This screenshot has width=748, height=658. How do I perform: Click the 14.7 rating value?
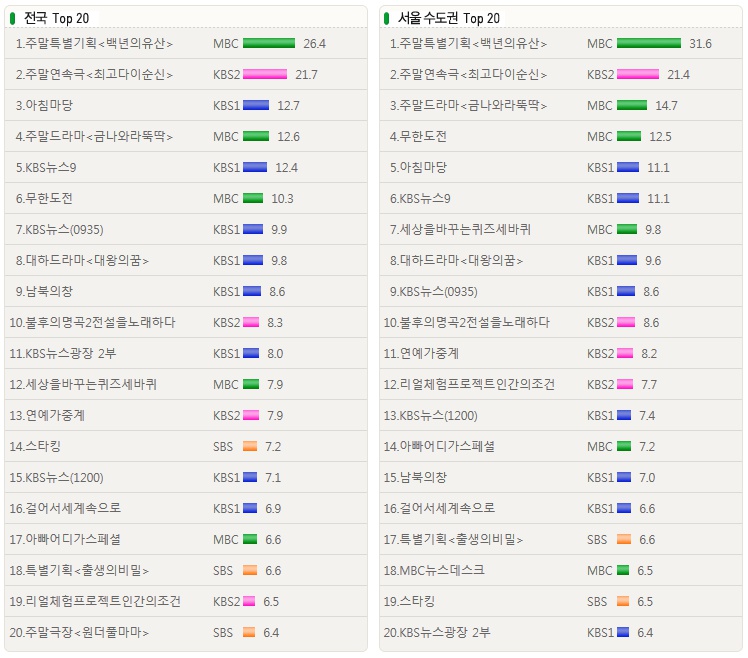pos(666,106)
